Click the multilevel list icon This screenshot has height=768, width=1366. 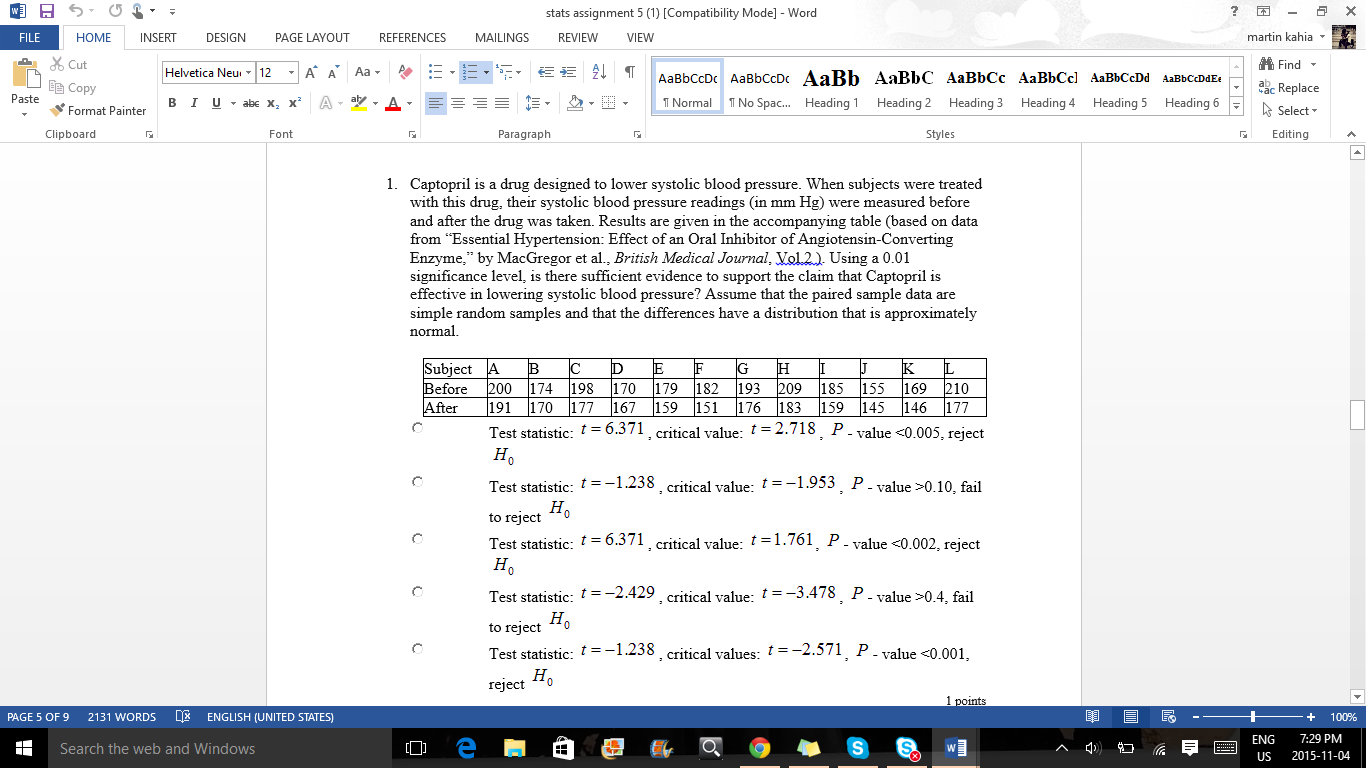(x=504, y=72)
